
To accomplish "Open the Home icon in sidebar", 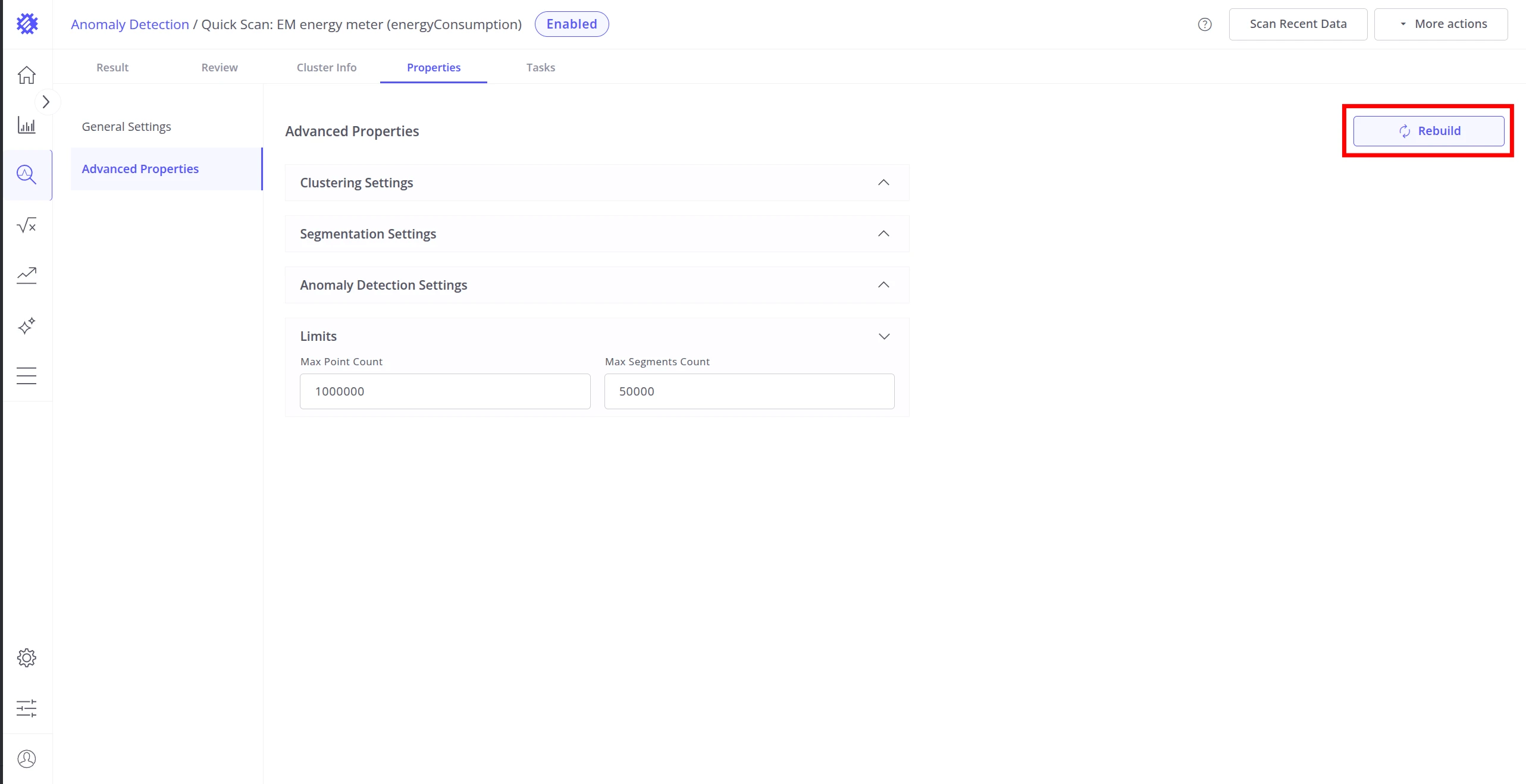I will 27,75.
